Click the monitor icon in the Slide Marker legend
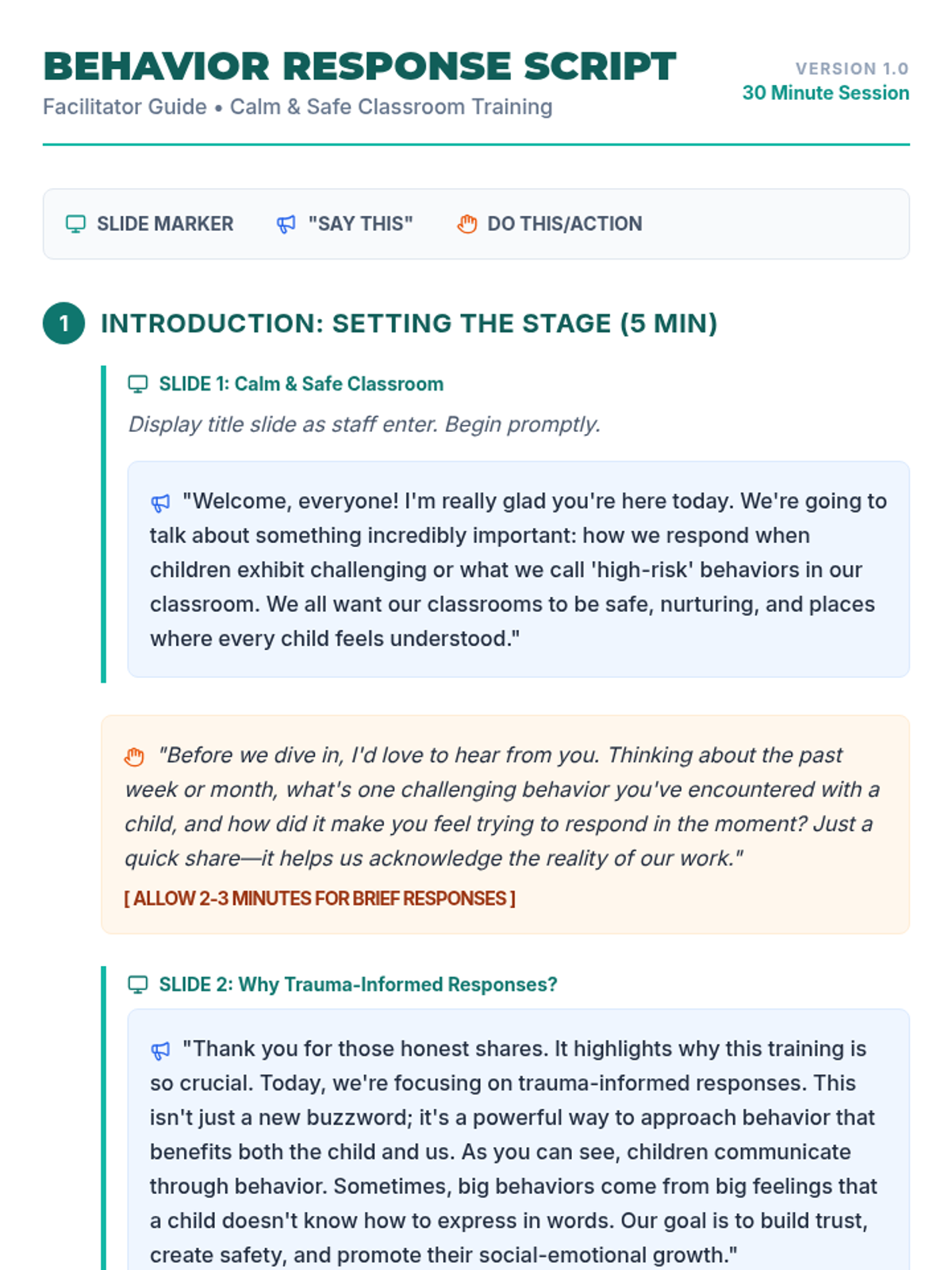952x1270 pixels. point(75,224)
